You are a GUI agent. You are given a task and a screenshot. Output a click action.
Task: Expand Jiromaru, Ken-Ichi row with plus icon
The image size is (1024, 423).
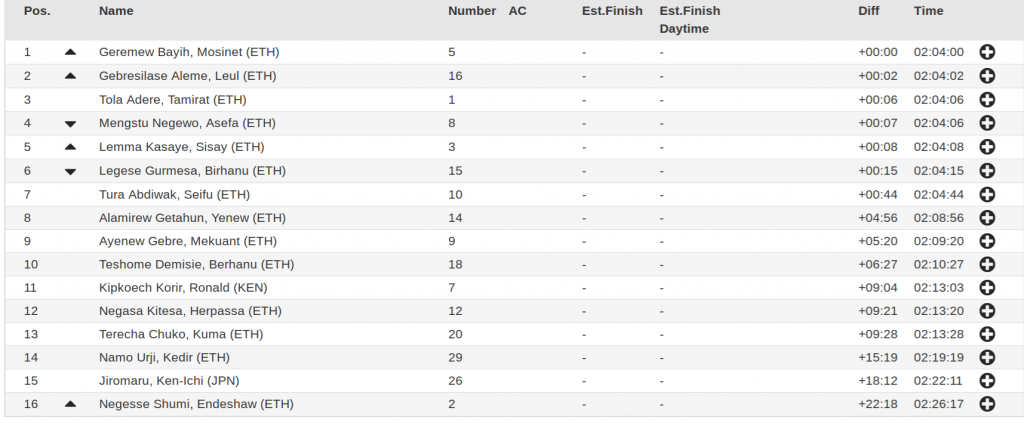point(987,381)
